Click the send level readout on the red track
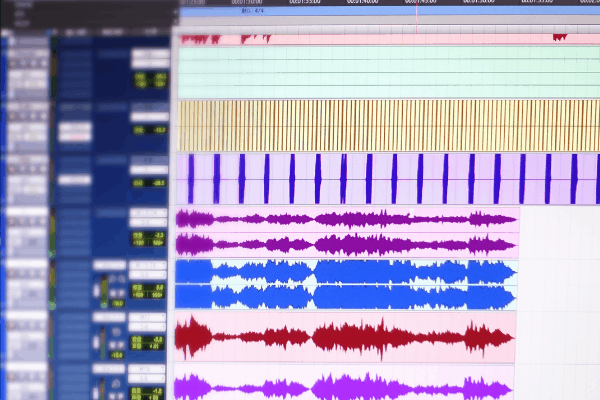This screenshot has width=600, height=400. 117,355
